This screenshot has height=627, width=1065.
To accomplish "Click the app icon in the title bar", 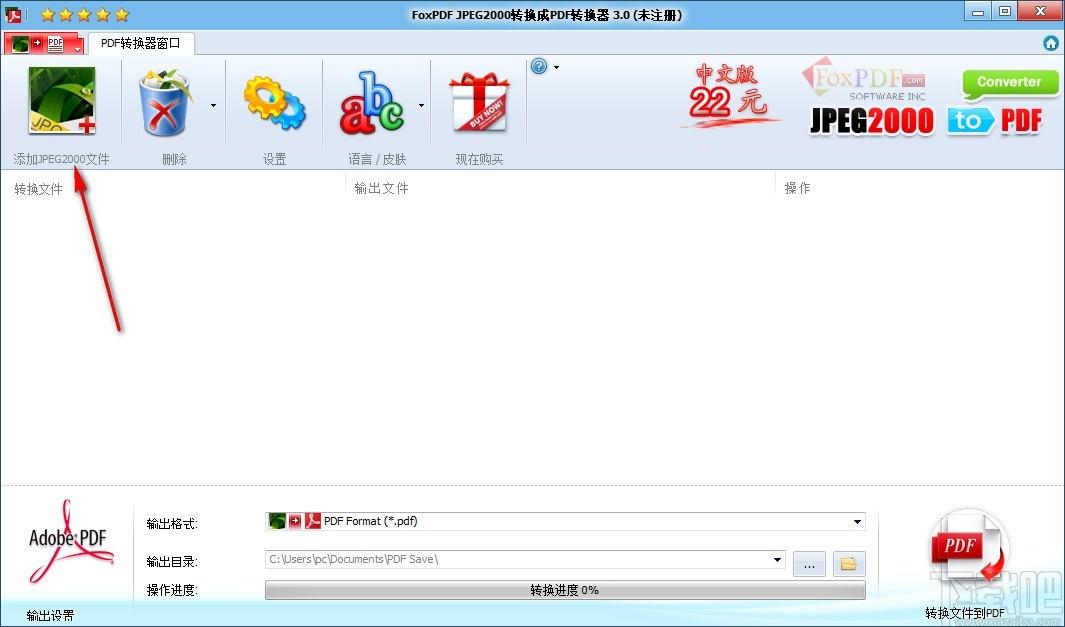I will (x=13, y=14).
